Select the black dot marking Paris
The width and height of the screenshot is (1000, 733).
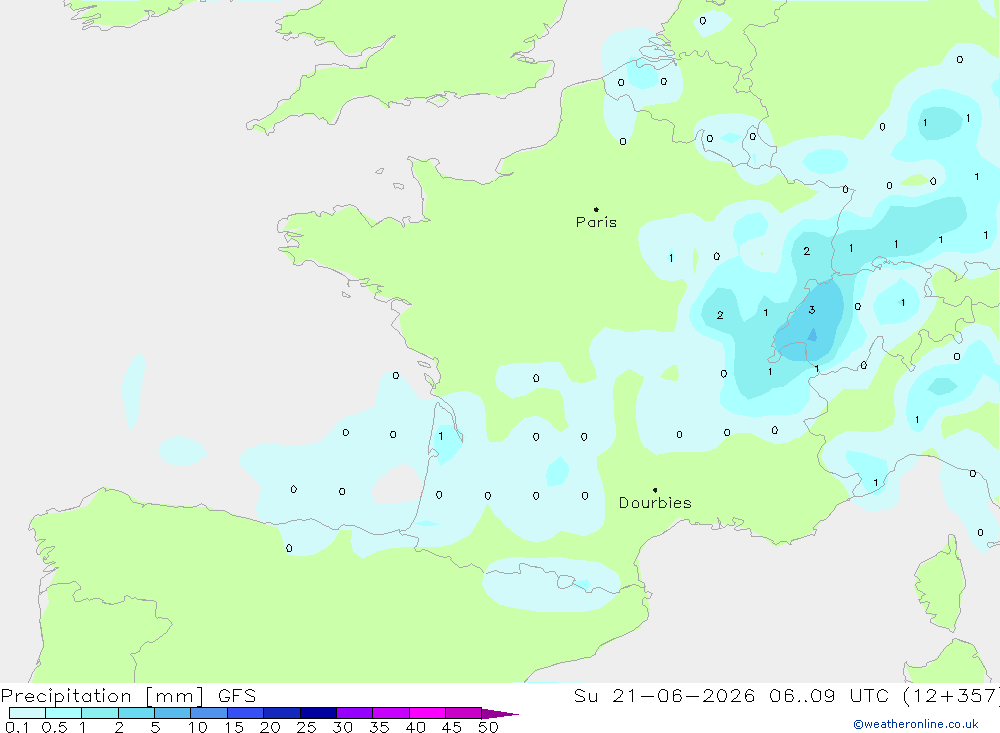point(596,209)
